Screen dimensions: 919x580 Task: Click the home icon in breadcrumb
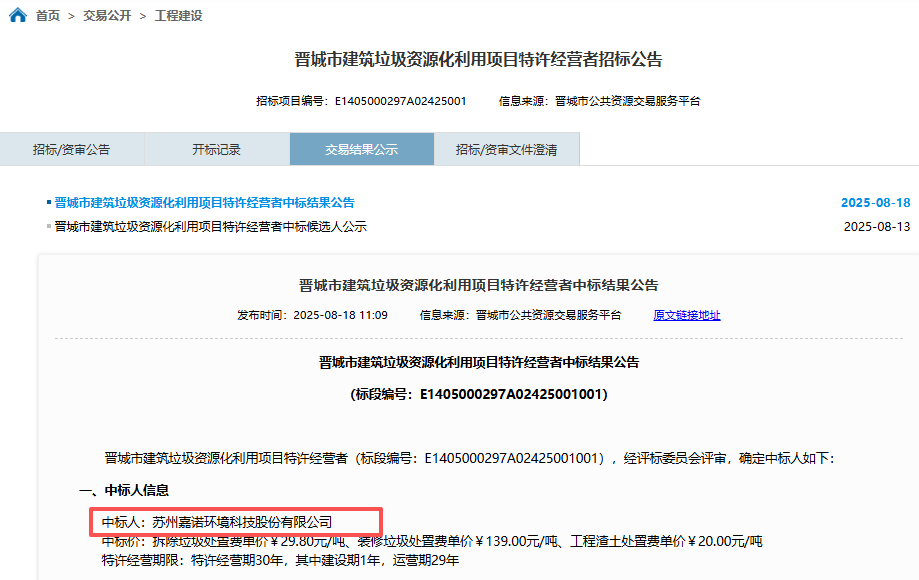coord(17,16)
